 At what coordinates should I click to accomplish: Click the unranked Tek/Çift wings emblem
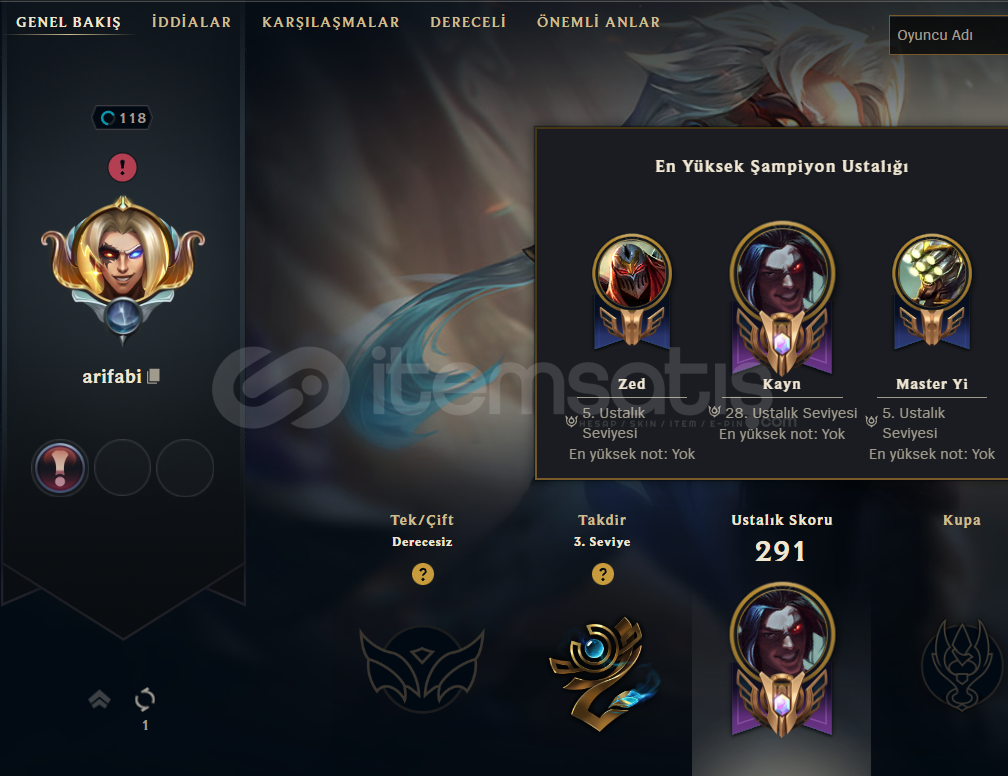click(422, 670)
